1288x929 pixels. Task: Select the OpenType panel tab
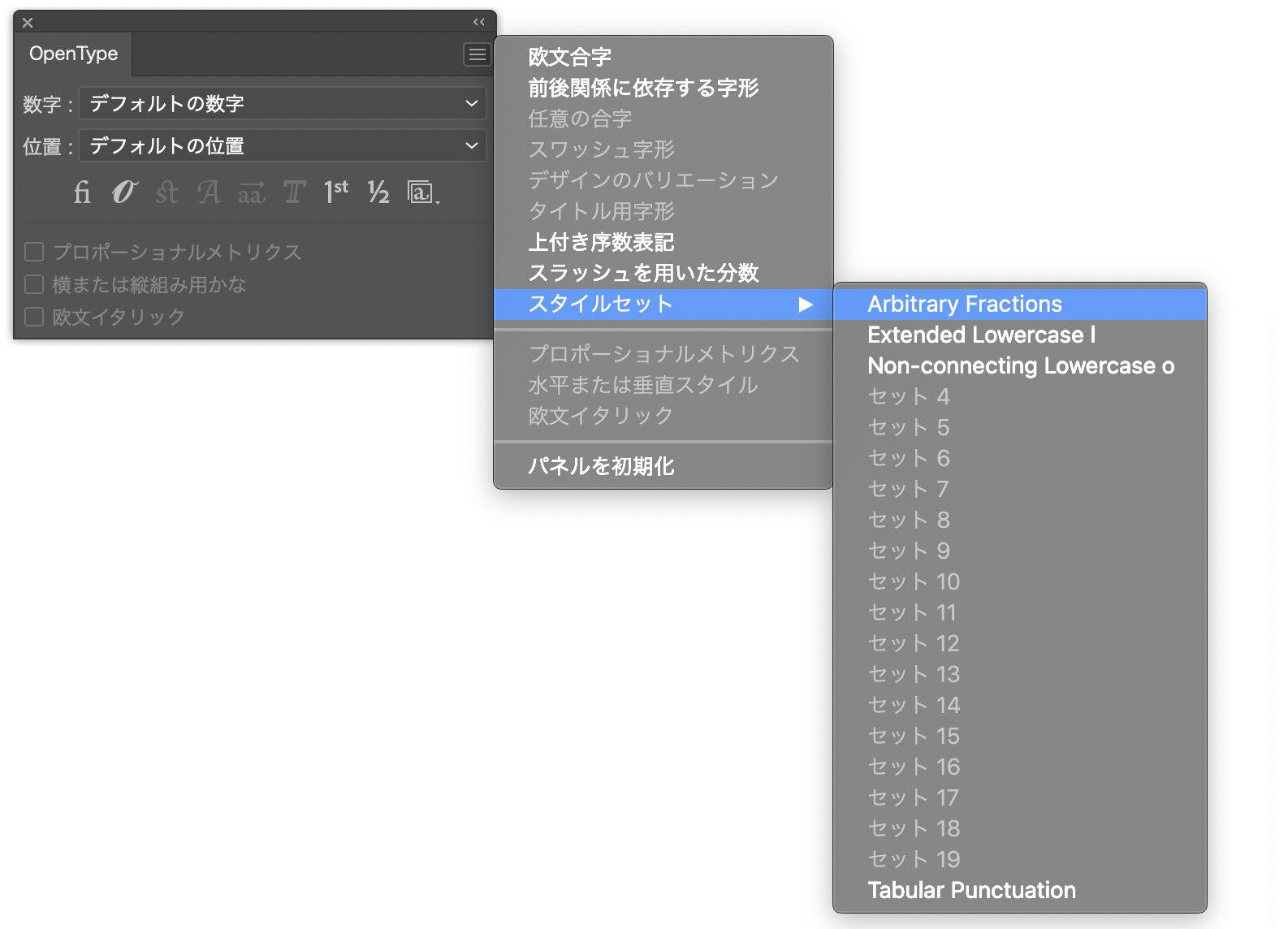point(74,54)
